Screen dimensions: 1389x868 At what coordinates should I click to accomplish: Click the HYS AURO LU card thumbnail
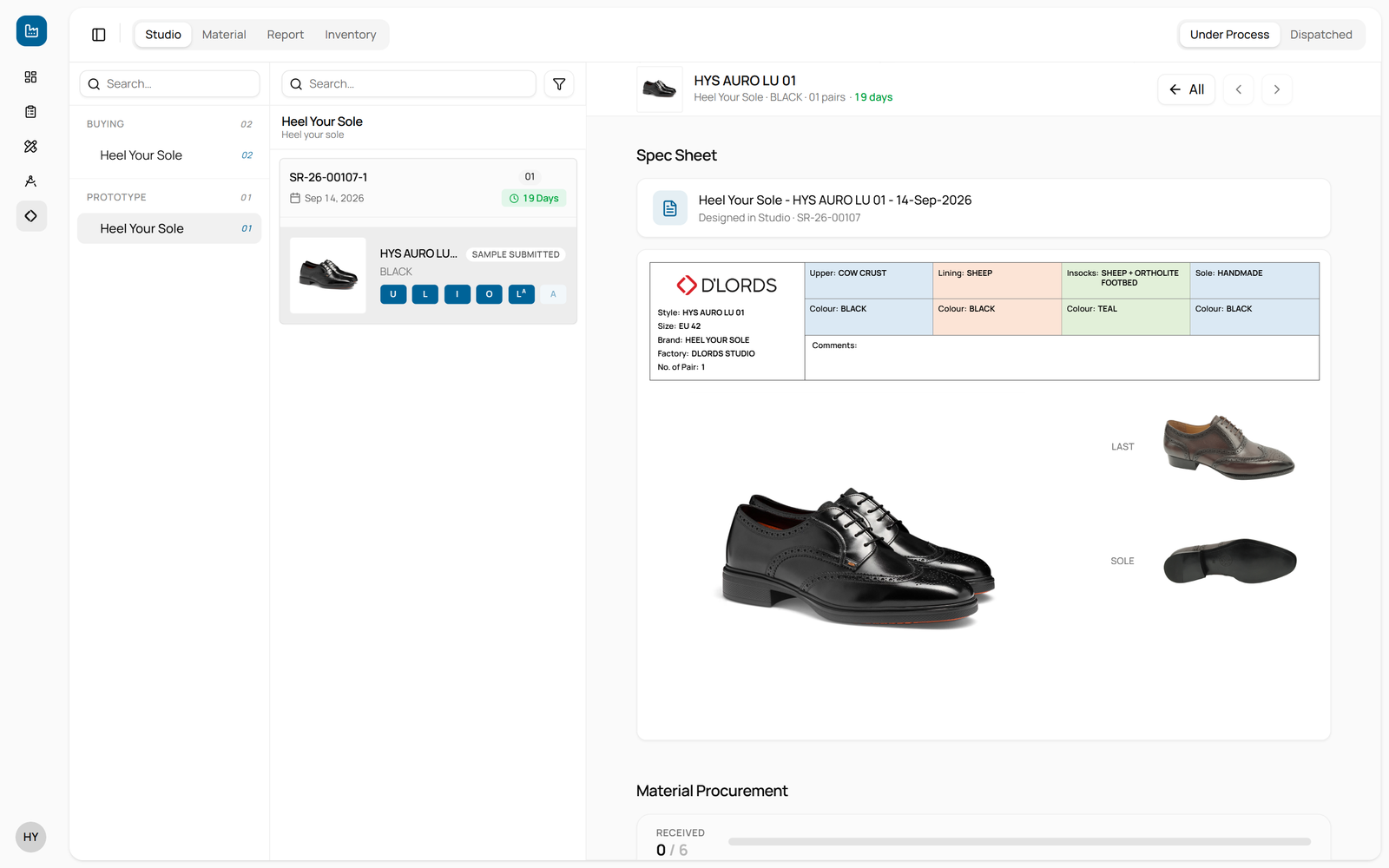coord(328,275)
